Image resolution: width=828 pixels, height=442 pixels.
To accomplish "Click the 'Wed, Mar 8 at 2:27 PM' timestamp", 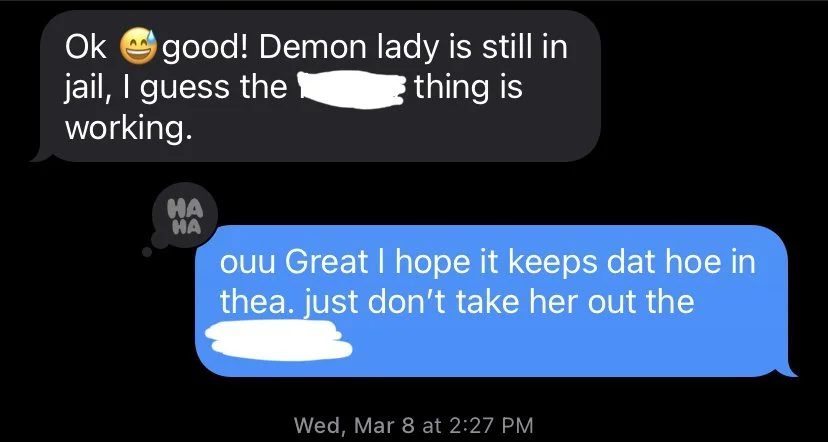I will [413, 425].
